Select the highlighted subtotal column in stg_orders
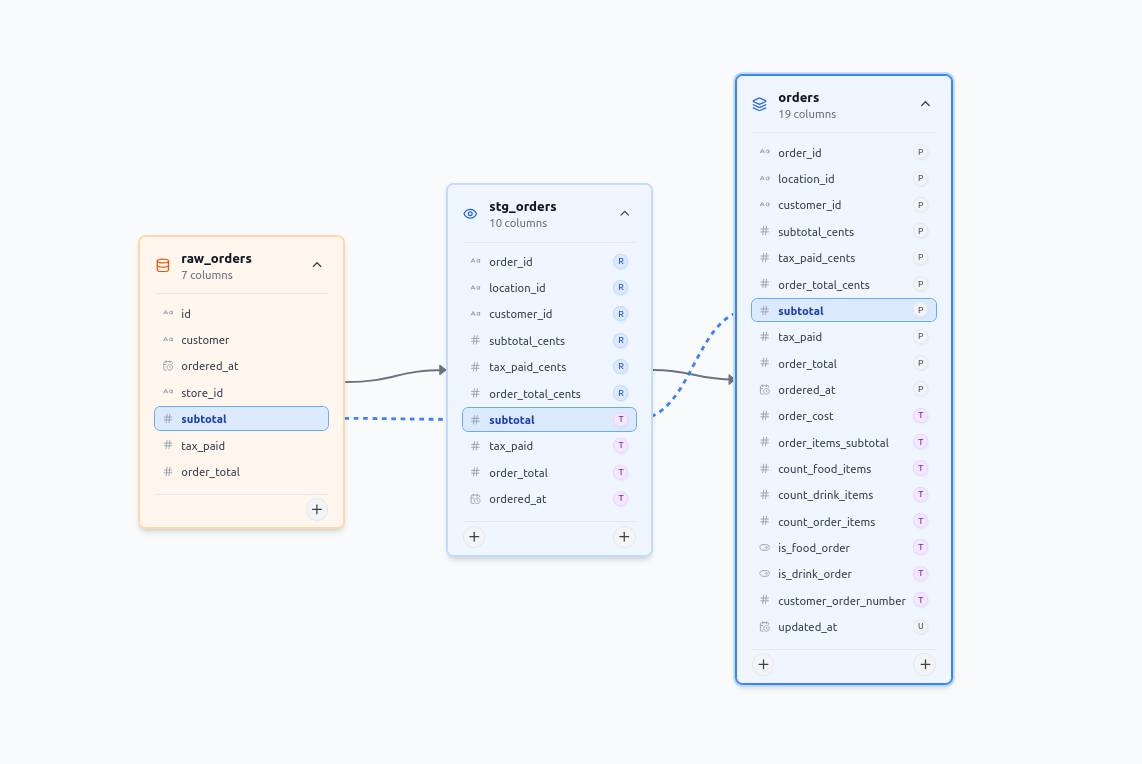Screen dimensions: 1142x764 (549, 420)
